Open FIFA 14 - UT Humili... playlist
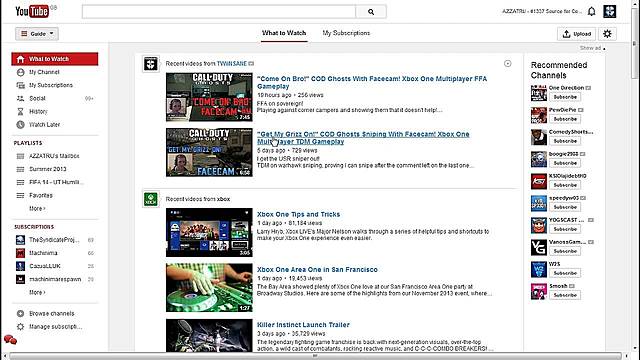Viewport: 640px width, 360px height. coord(56,182)
